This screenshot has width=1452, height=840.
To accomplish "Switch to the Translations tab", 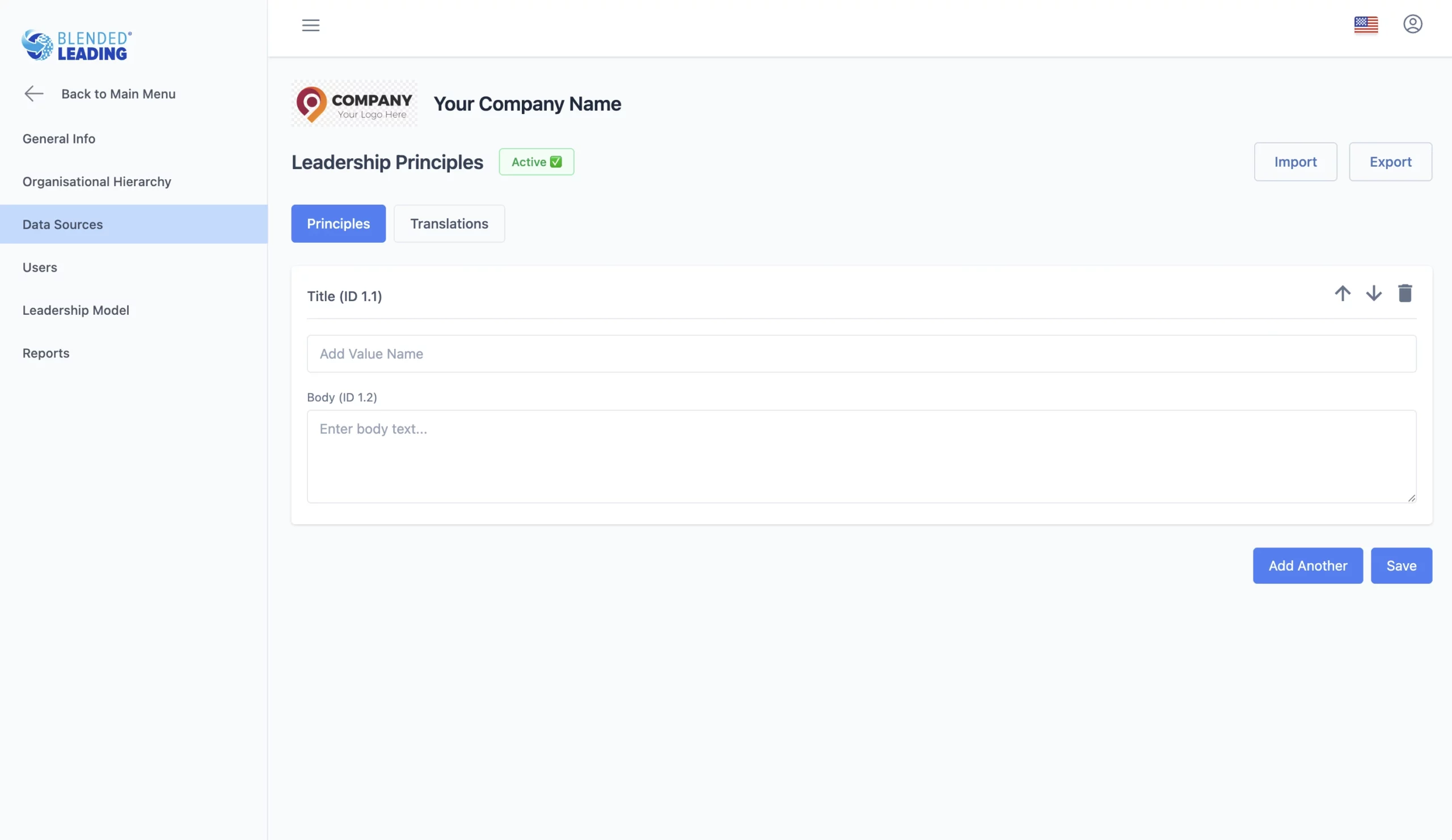I will (449, 223).
